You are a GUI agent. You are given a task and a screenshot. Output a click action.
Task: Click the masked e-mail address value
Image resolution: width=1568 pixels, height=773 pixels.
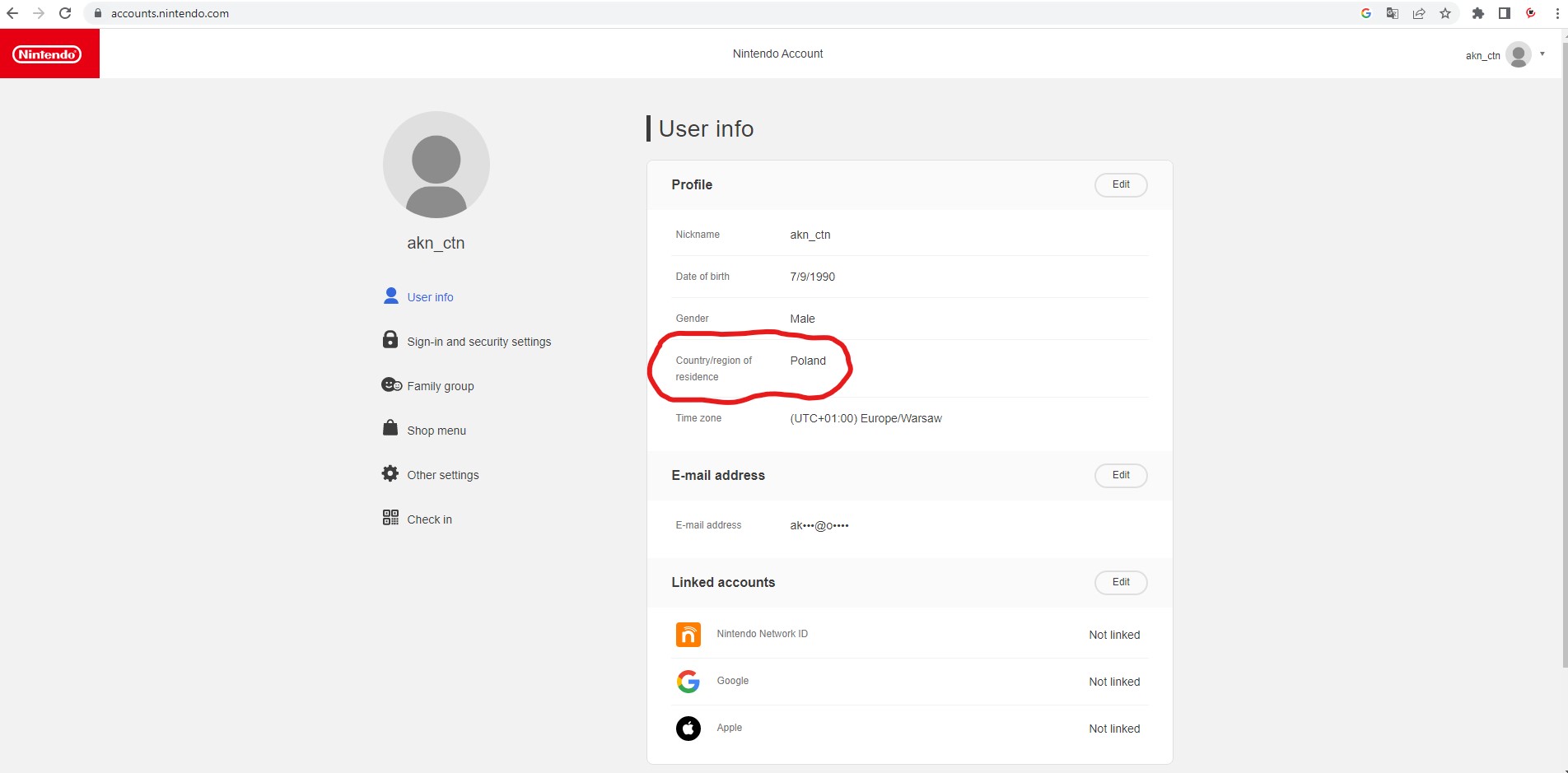point(819,525)
